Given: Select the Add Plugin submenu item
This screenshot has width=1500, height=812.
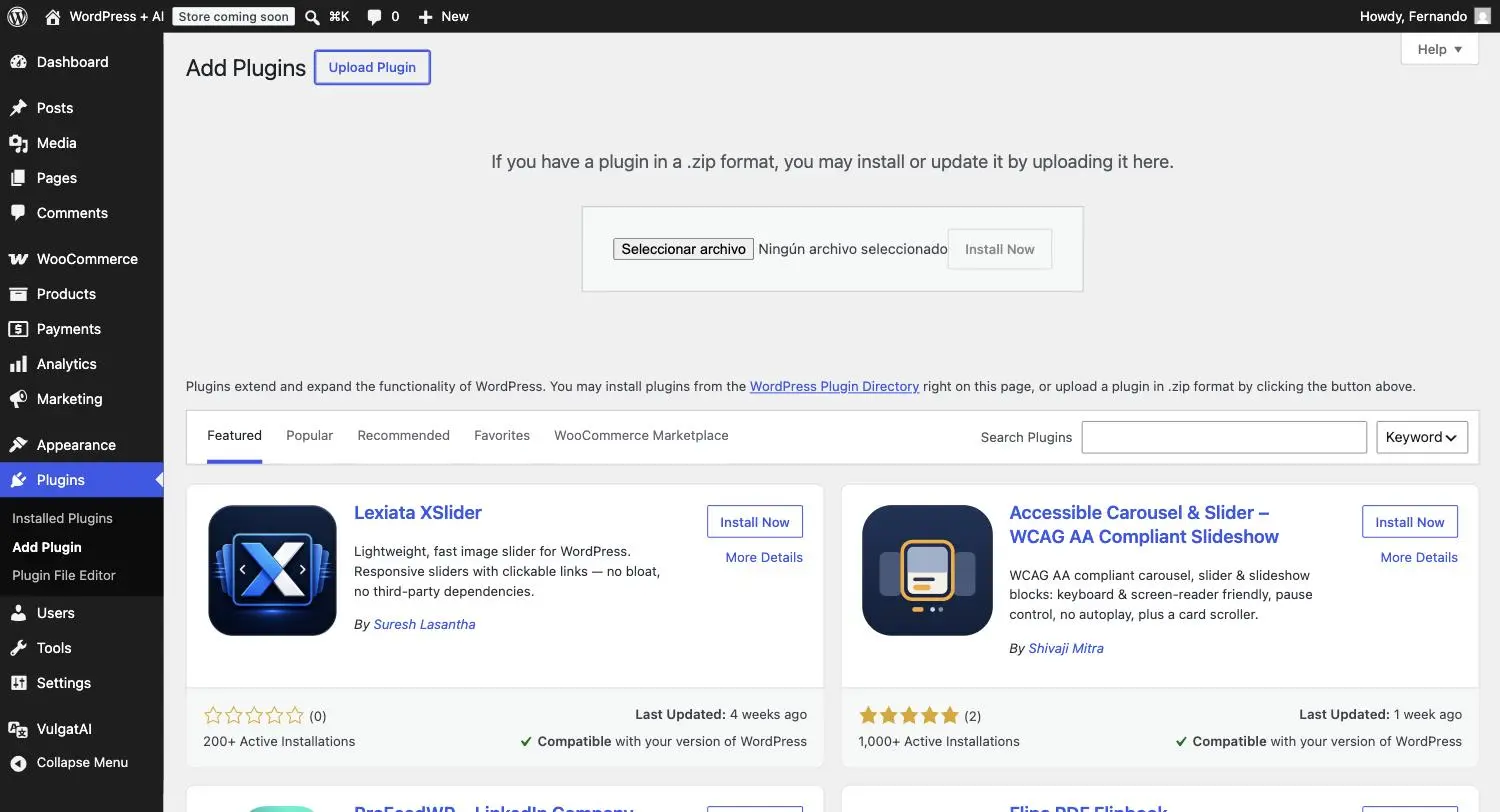Looking at the screenshot, I should pos(47,547).
